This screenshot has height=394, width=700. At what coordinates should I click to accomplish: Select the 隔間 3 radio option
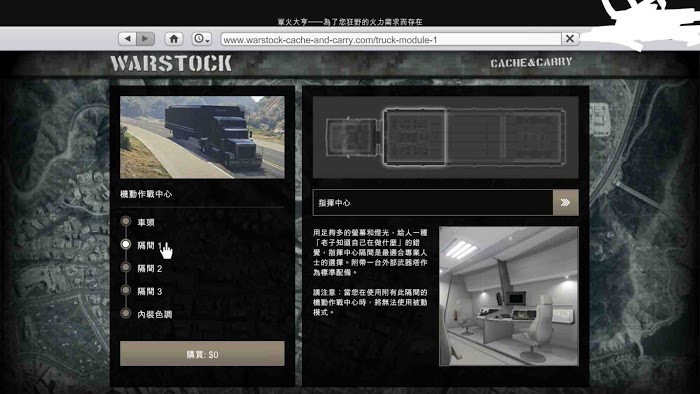(x=126, y=290)
